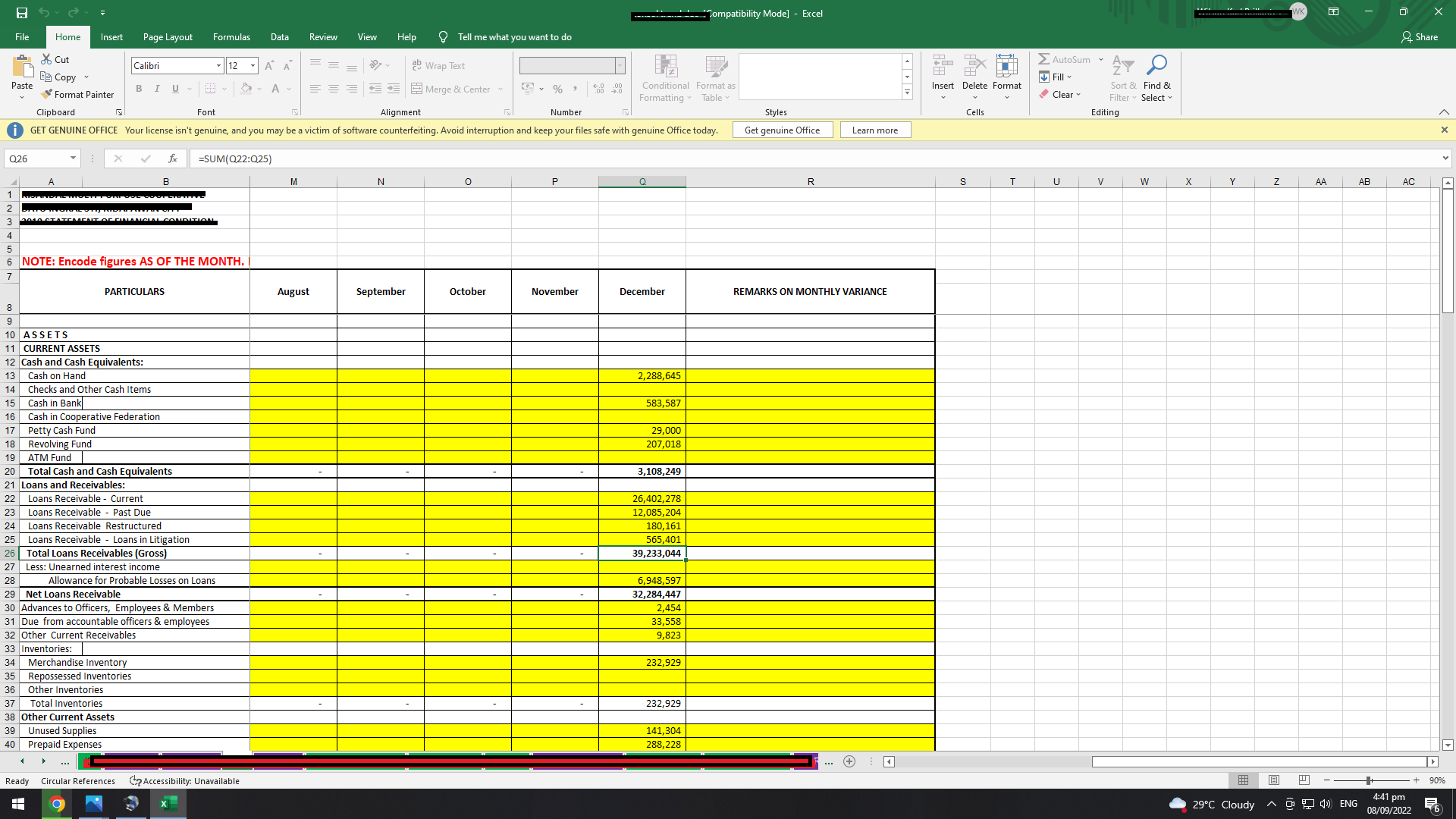Open the Name Box dropdown arrow
This screenshot has height=819, width=1456.
73,158
